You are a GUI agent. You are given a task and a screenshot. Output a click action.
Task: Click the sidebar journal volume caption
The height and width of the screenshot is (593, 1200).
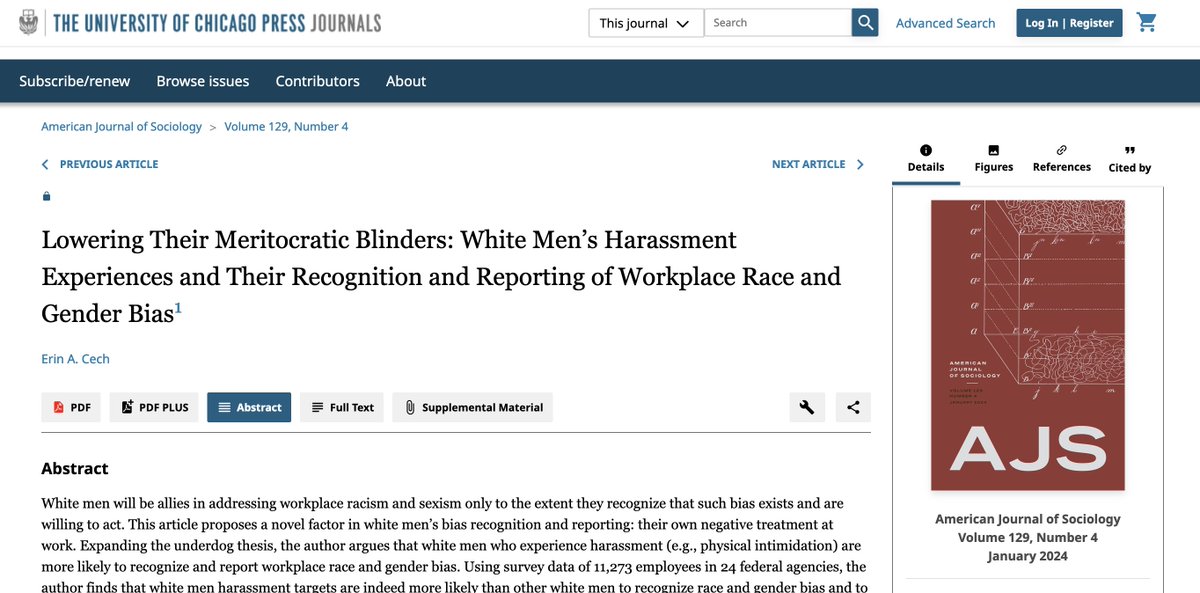[x=1027, y=537]
